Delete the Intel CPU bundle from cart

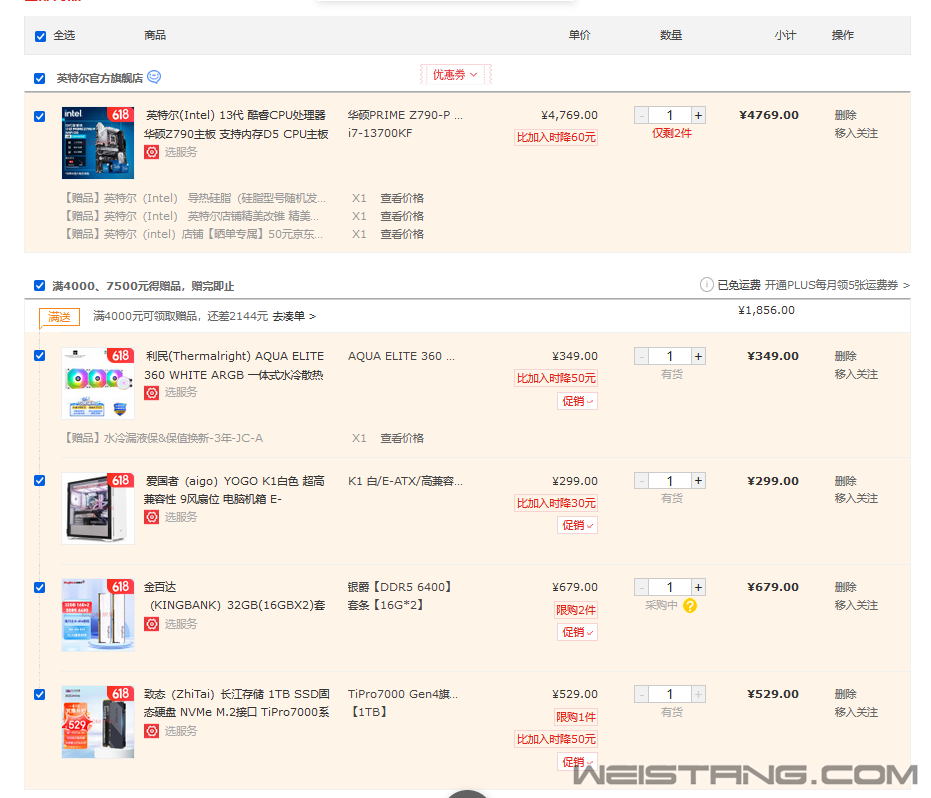(846, 115)
